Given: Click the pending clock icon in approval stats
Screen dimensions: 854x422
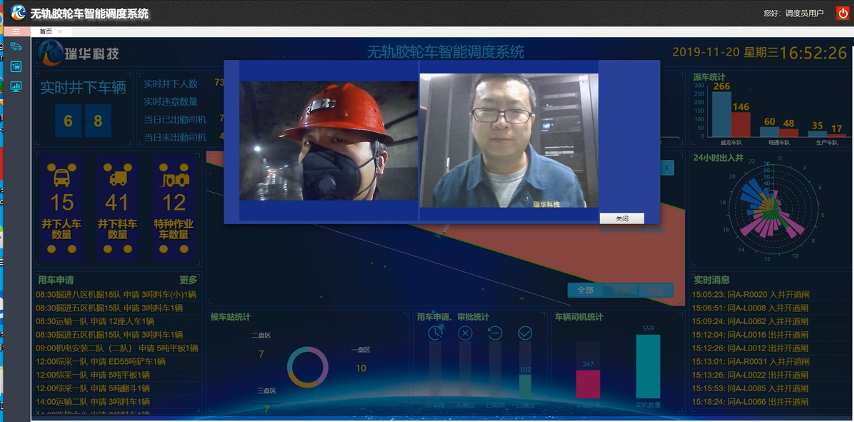Looking at the screenshot, I should coord(436,333).
